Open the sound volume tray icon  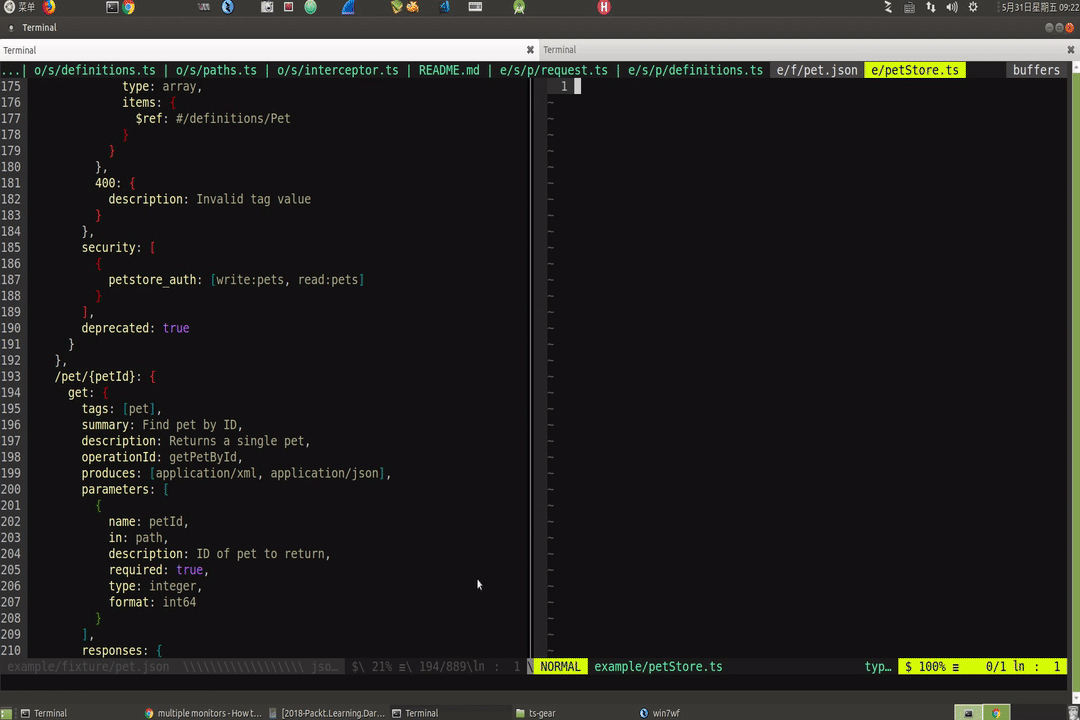[952, 7]
